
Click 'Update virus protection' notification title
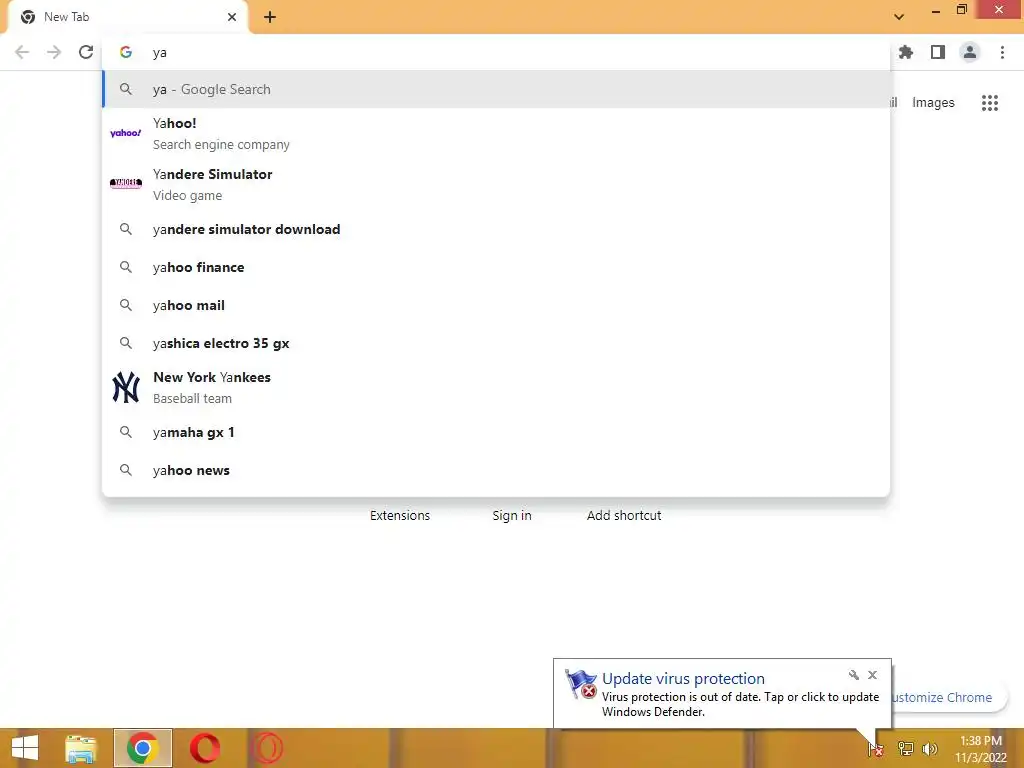click(683, 679)
